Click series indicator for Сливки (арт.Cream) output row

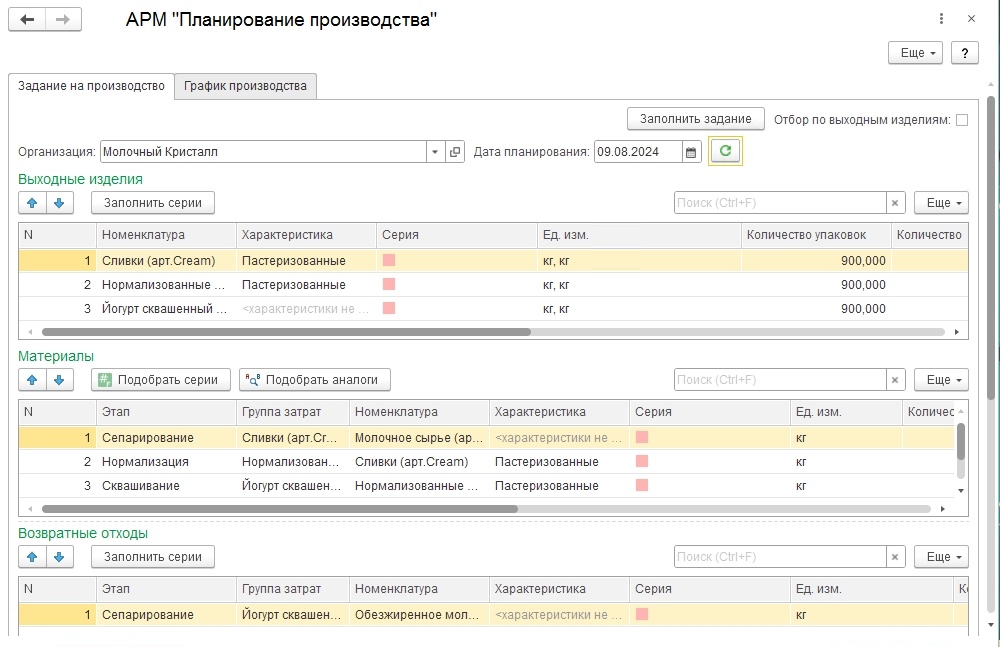pyautogui.click(x=389, y=260)
